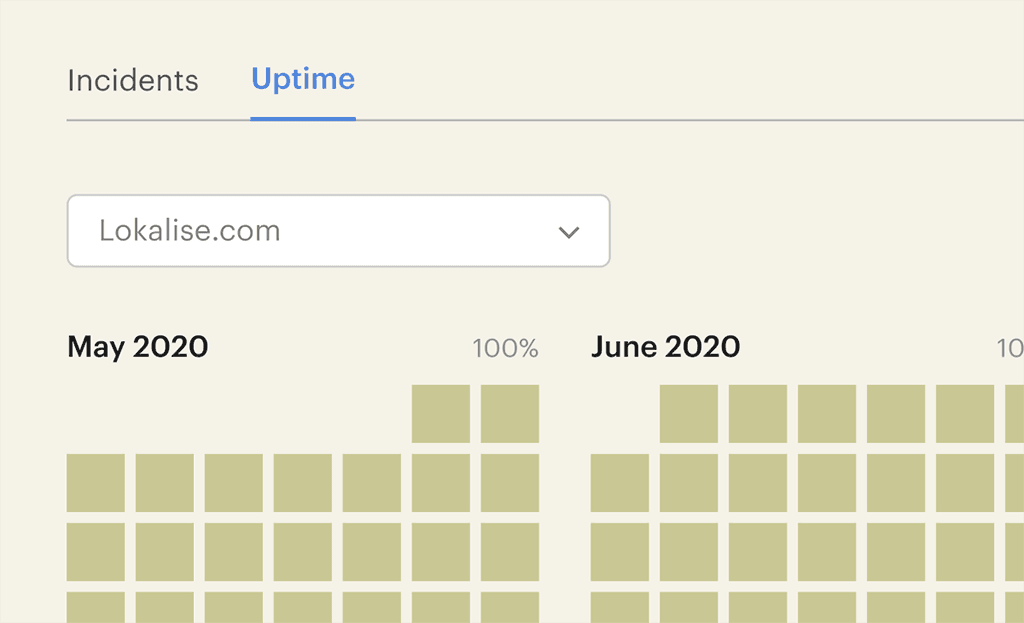Switch to the Incidents tab
Image resolution: width=1024 pixels, height=623 pixels.
133,80
